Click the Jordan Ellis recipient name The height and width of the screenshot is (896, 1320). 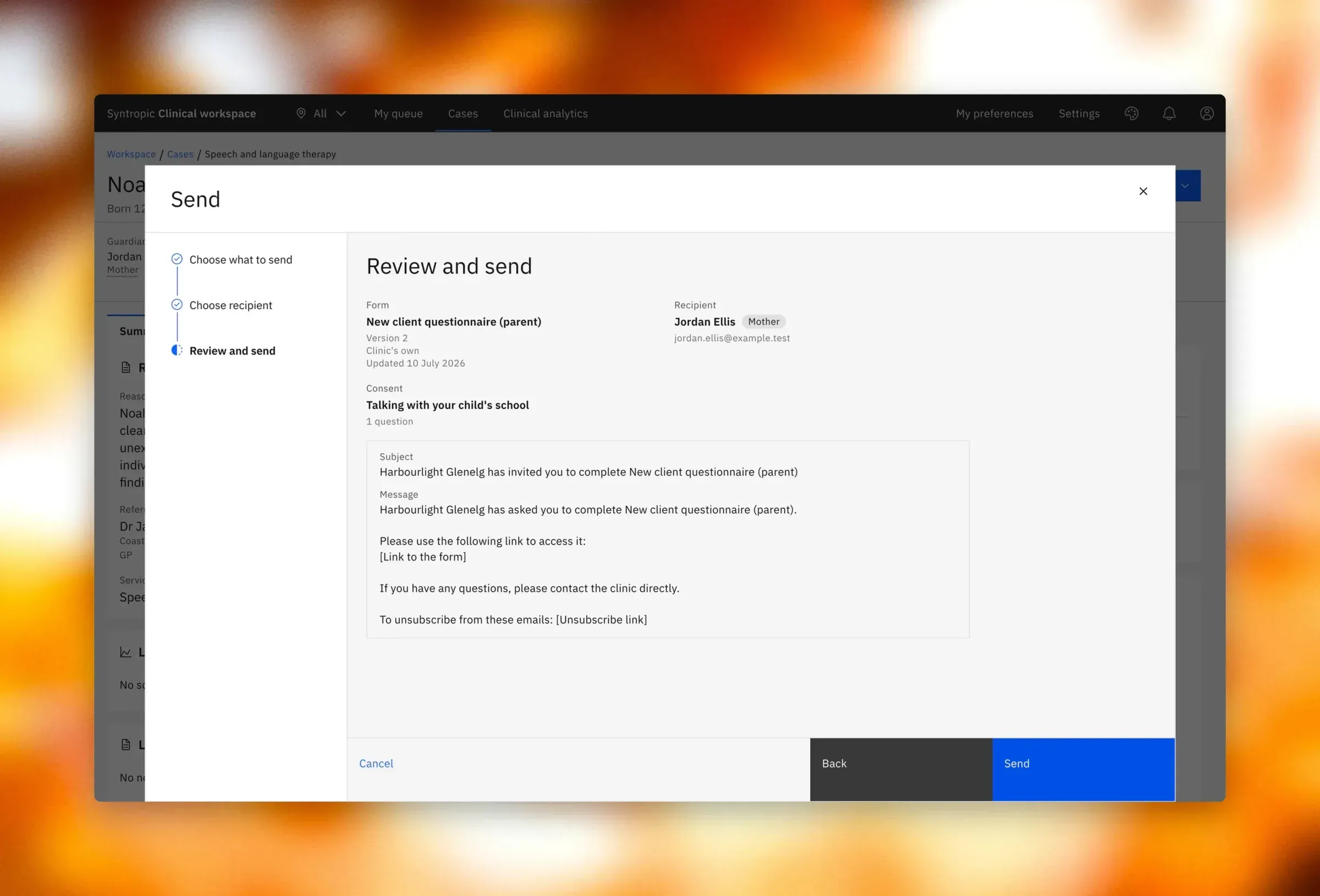pyautogui.click(x=705, y=322)
